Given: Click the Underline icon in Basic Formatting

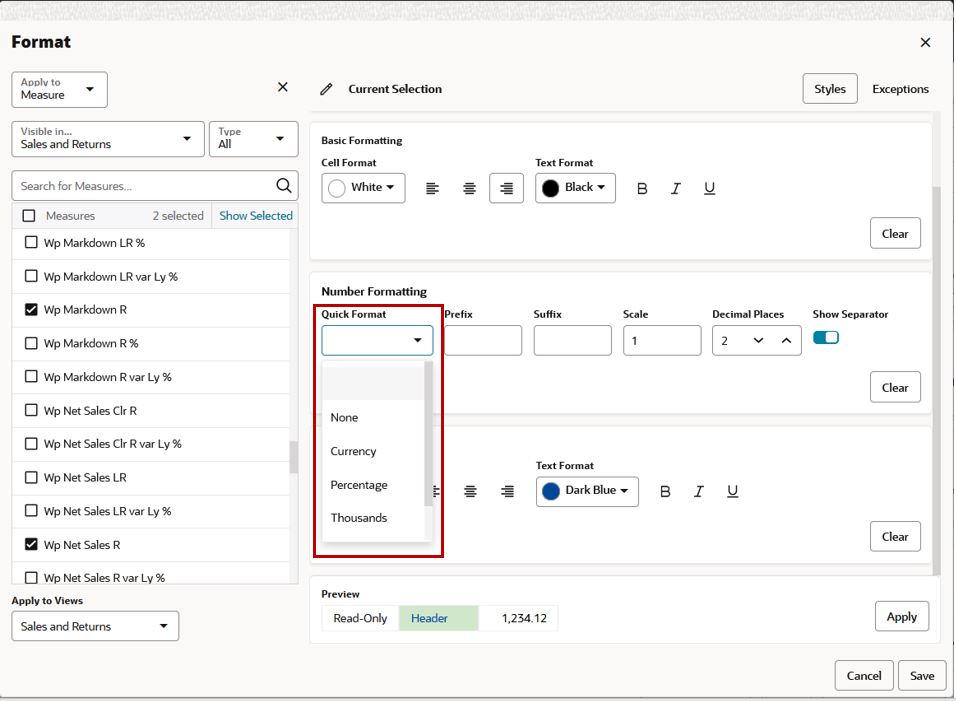Looking at the screenshot, I should click(x=709, y=188).
